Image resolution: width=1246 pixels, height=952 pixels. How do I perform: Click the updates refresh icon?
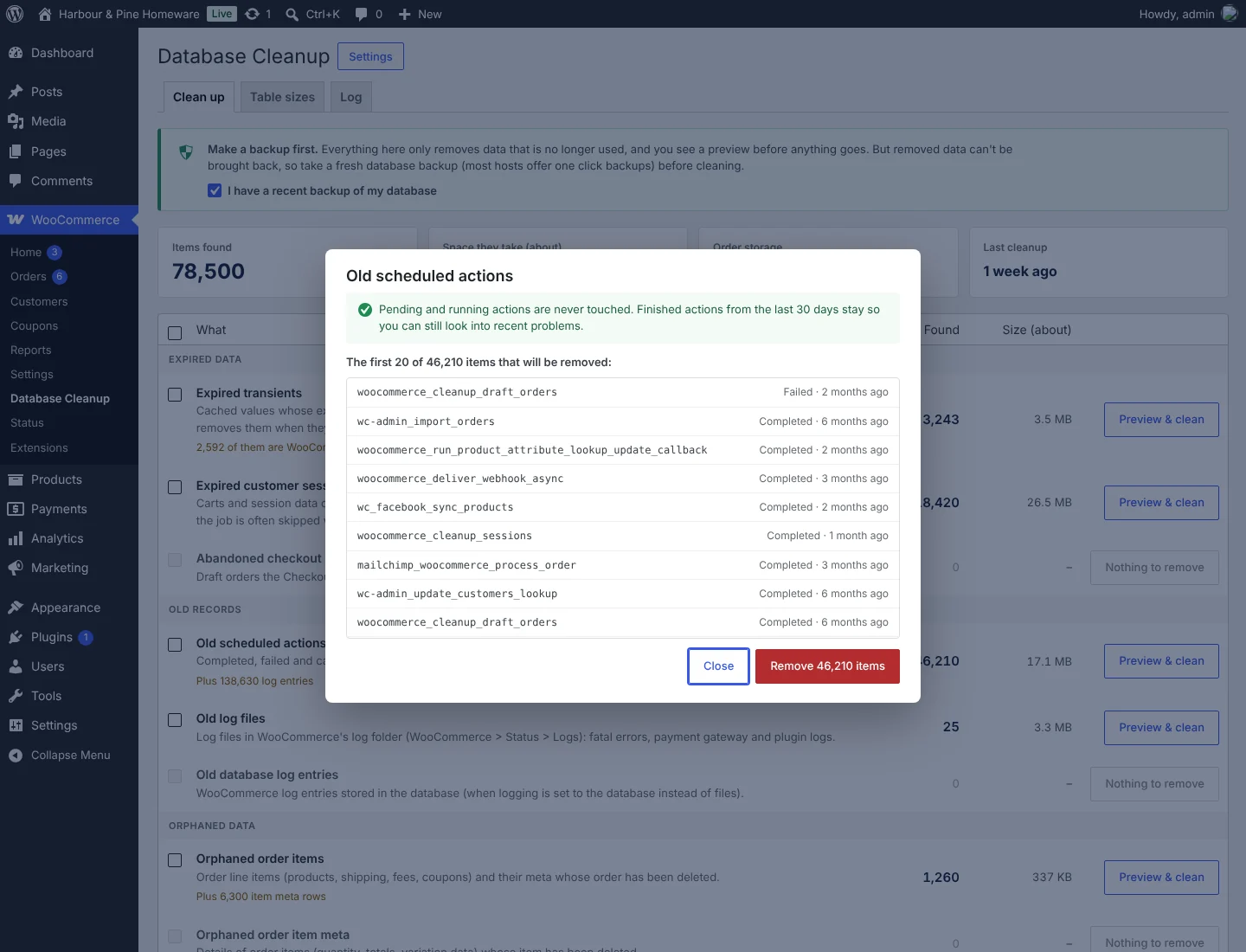(252, 14)
